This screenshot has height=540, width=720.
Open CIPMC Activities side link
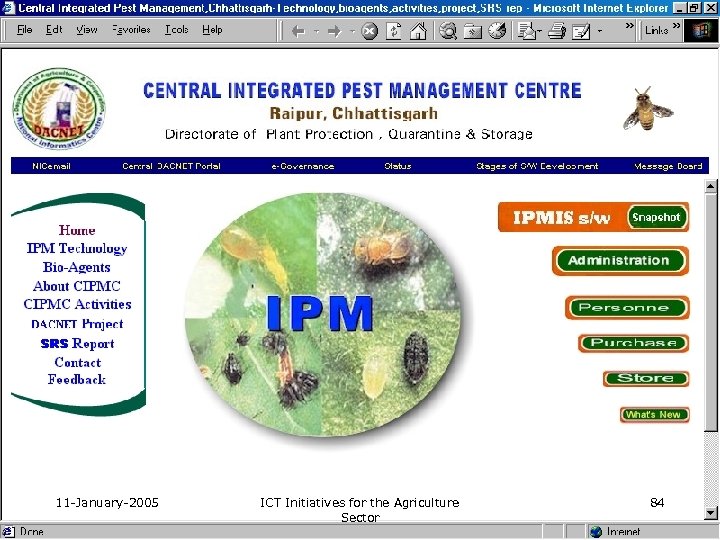pos(77,304)
